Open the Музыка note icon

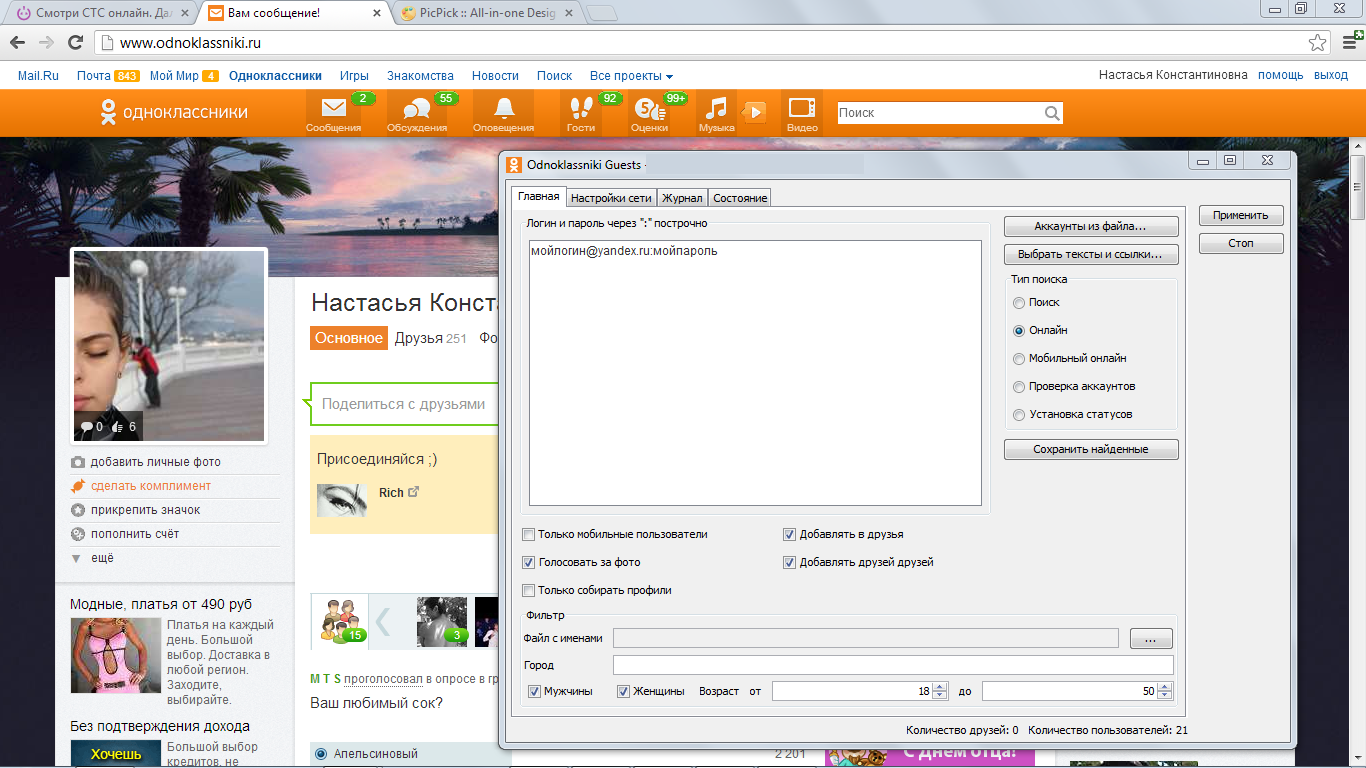click(716, 113)
